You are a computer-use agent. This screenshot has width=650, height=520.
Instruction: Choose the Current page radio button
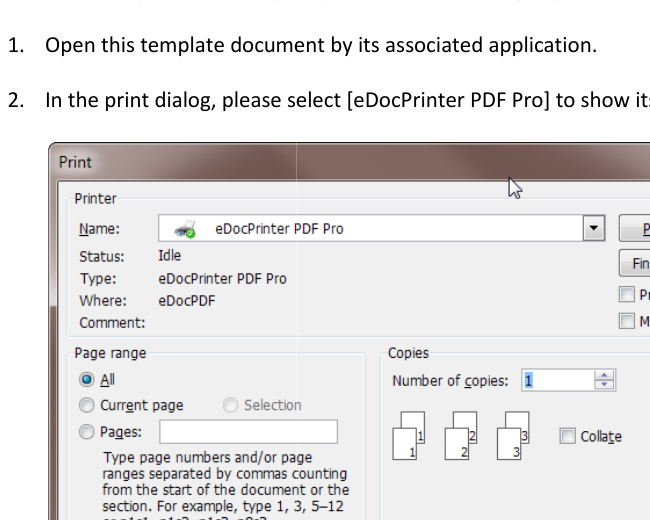click(x=87, y=405)
